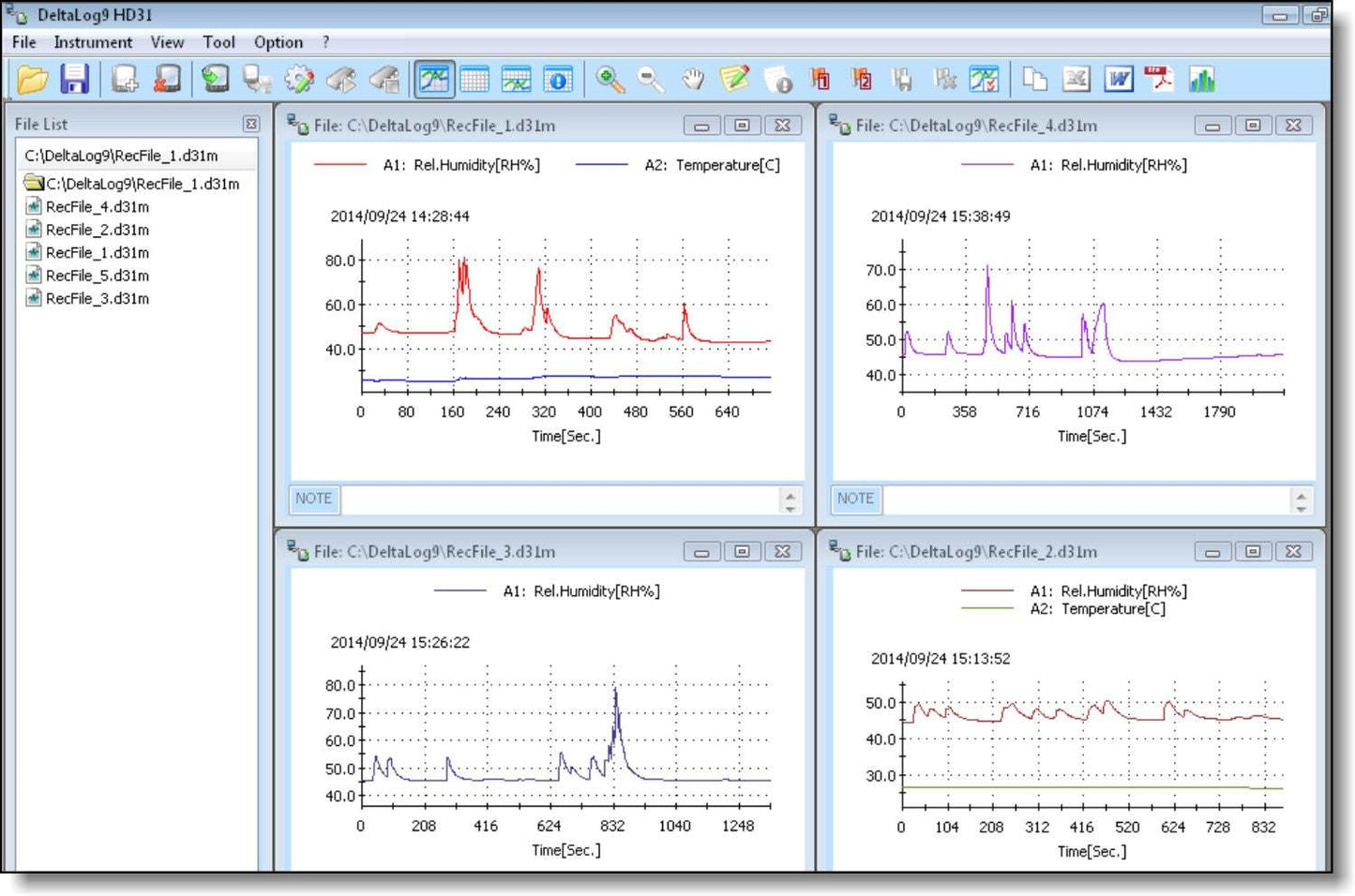This screenshot has height=896, width=1355.
Task: Select the zoom in magnifier tool
Action: 610,80
